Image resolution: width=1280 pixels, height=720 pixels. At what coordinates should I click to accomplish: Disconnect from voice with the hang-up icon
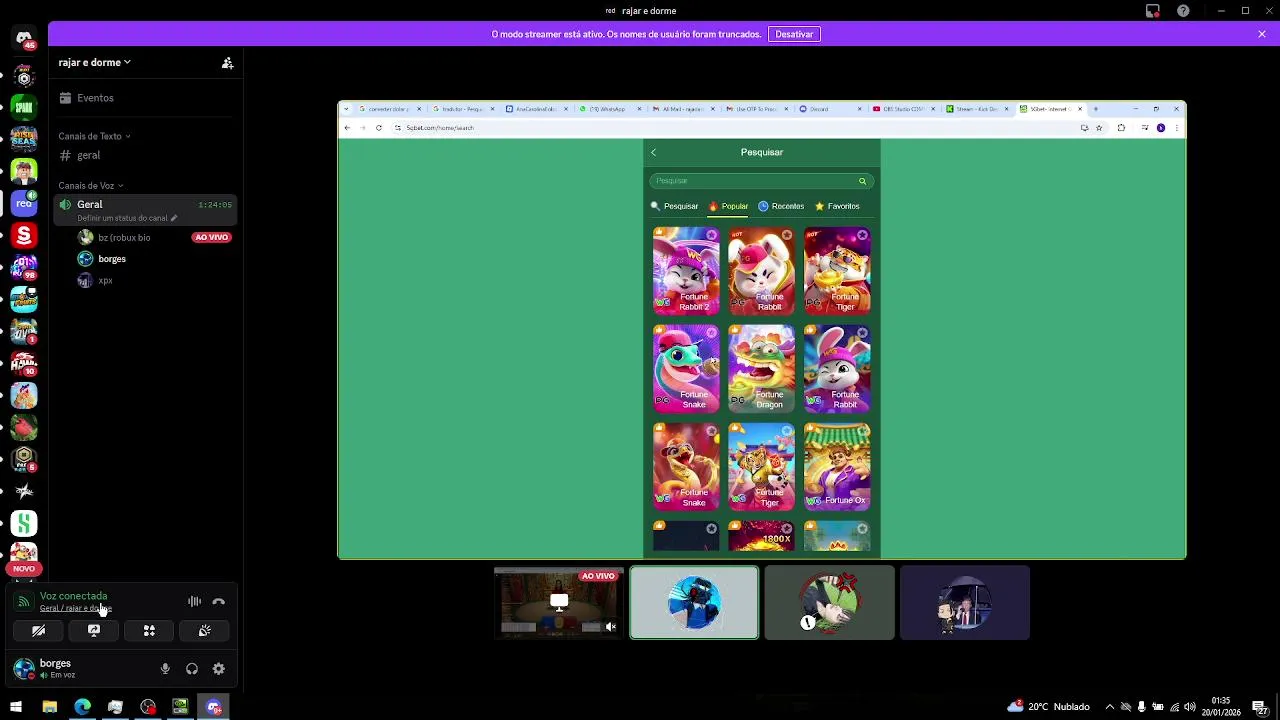(x=219, y=602)
